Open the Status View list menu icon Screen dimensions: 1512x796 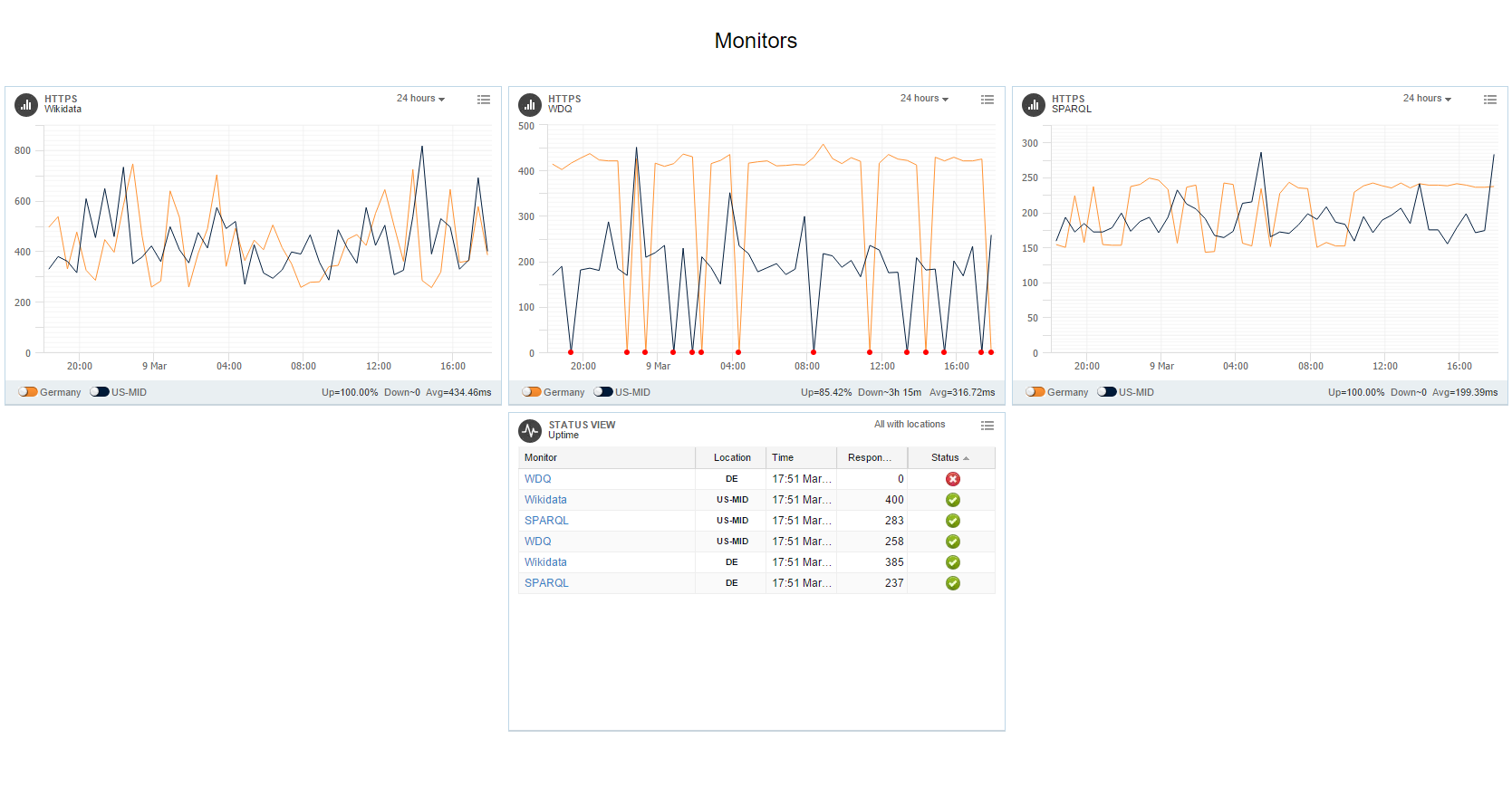987,426
